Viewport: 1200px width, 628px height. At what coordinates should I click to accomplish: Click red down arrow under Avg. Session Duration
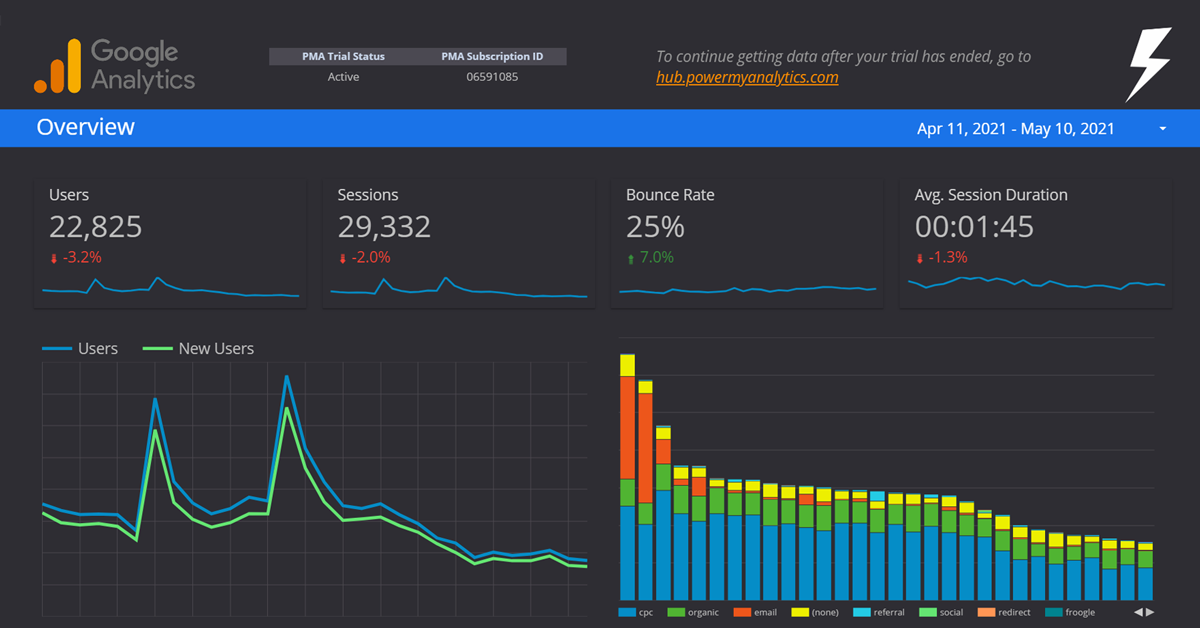point(920,258)
